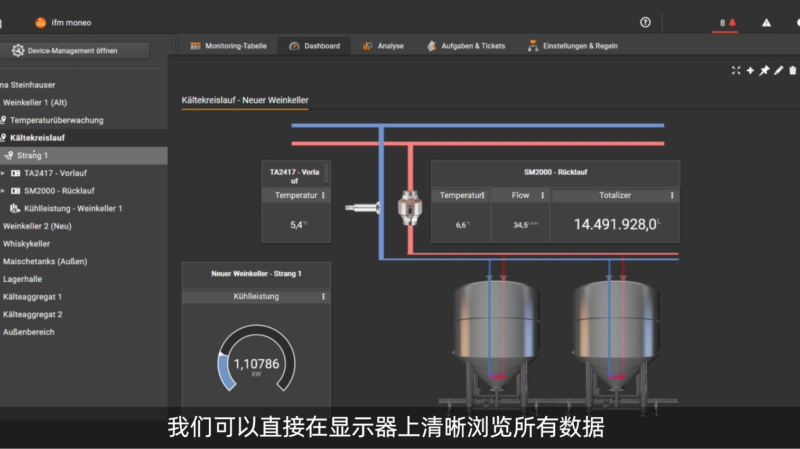Click the Strang 1 location icon

click(x=9, y=155)
